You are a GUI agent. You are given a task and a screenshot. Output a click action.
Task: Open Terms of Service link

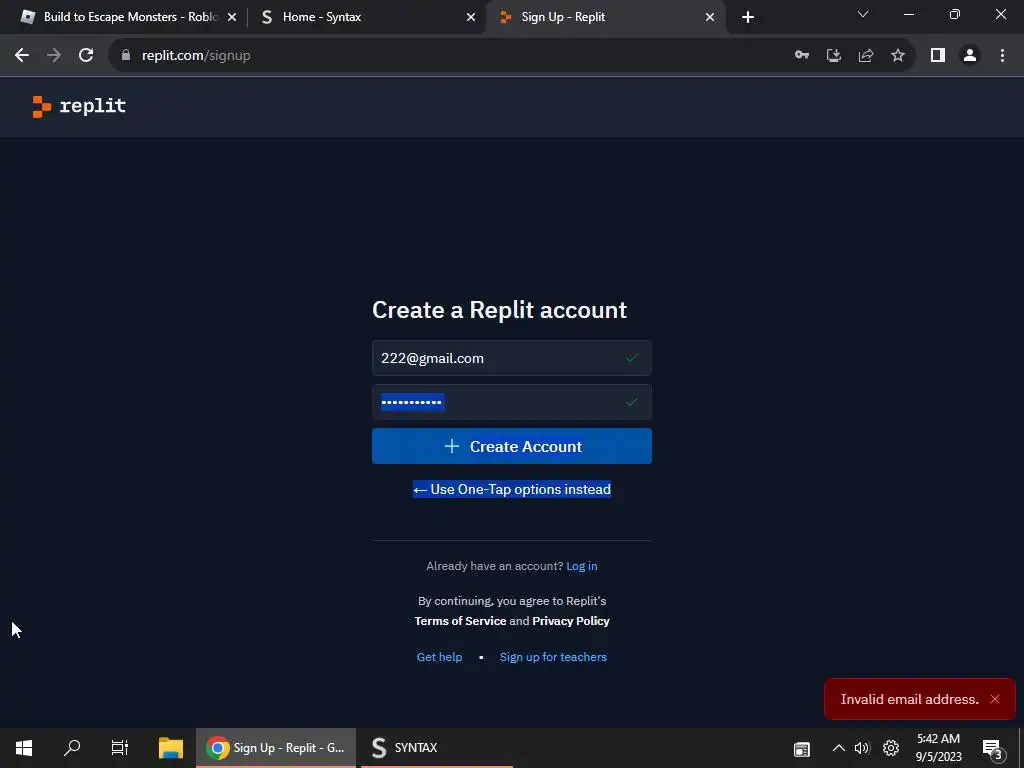click(460, 621)
